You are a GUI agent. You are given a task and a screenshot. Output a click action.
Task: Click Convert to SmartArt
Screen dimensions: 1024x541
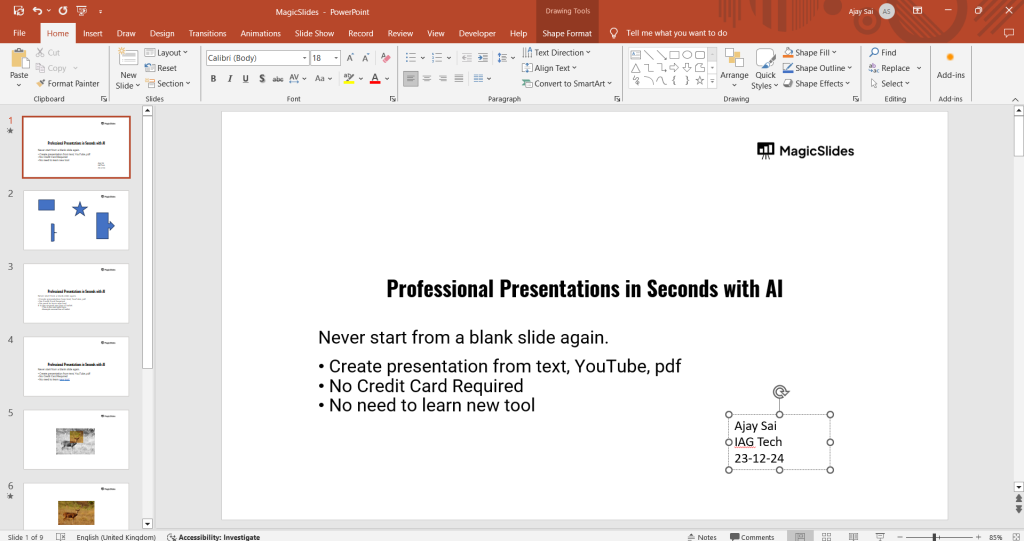567,84
